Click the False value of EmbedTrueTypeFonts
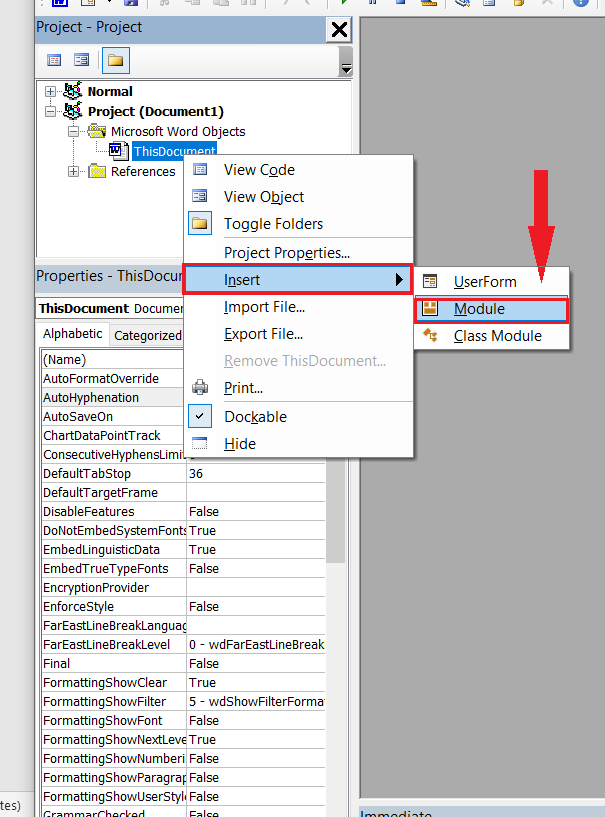 255,568
